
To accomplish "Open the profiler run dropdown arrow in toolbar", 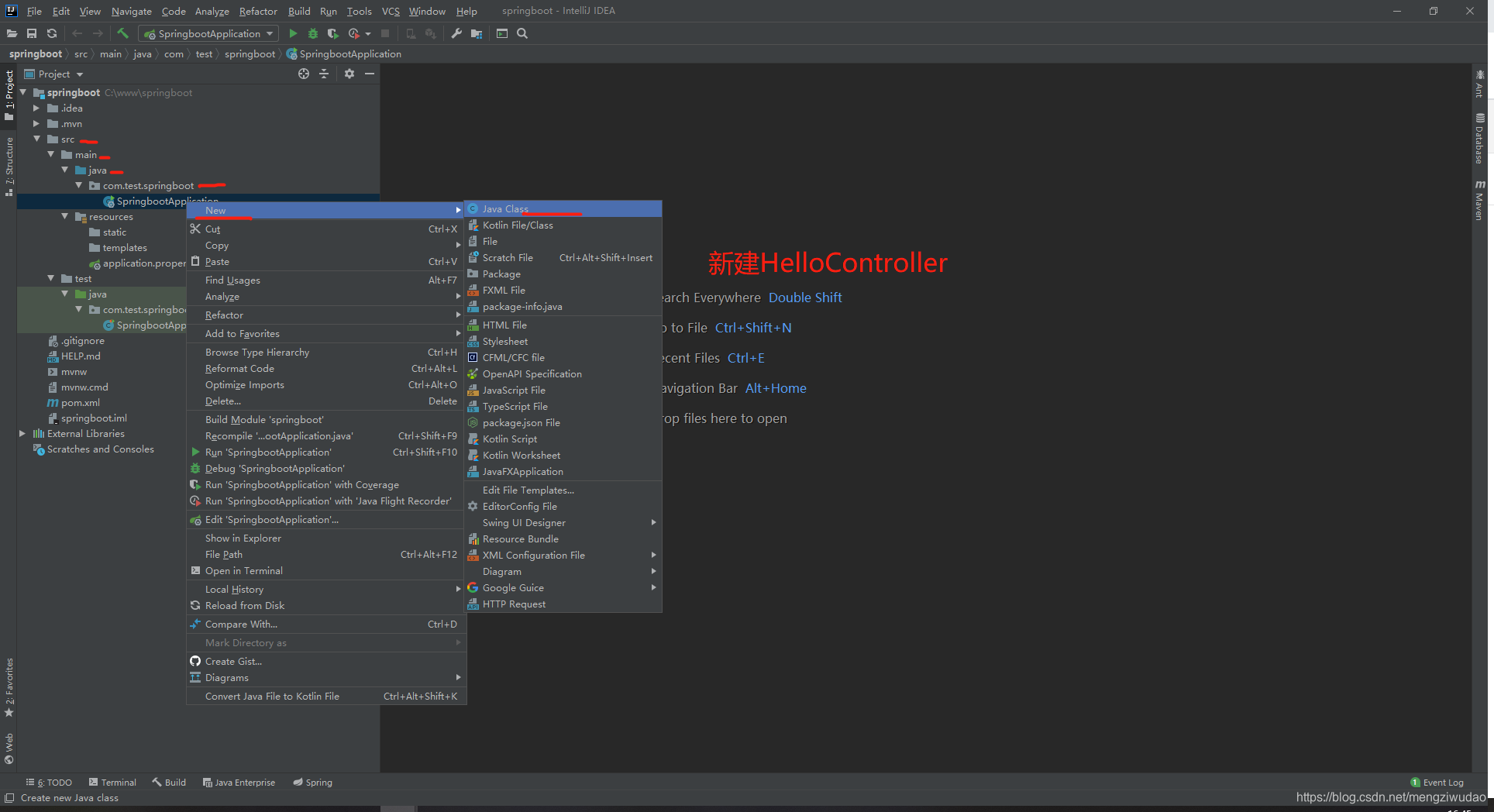I will point(368,33).
